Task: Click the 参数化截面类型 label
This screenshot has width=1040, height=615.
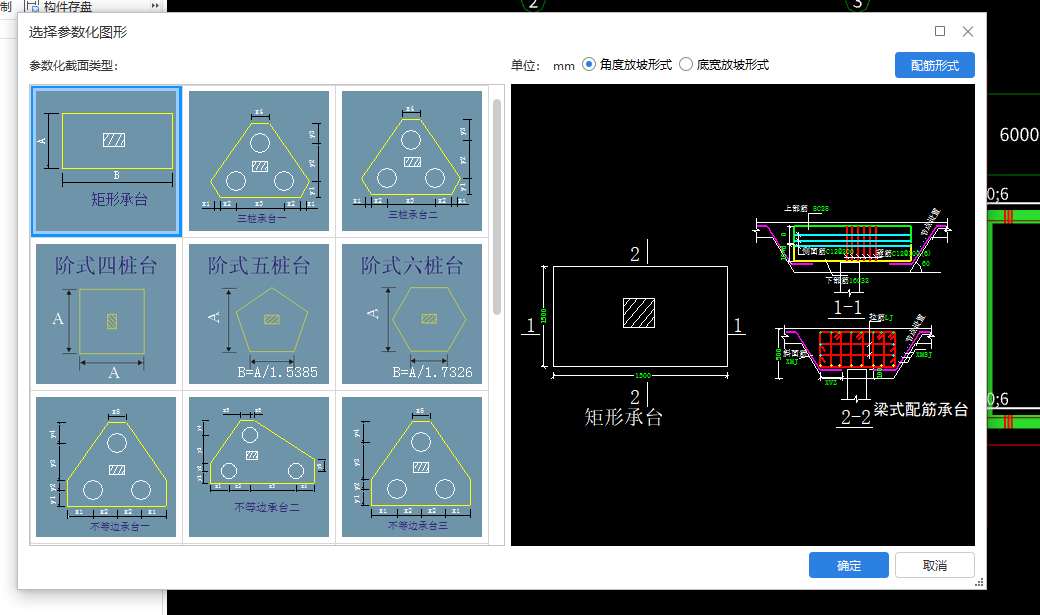Action: (74, 66)
